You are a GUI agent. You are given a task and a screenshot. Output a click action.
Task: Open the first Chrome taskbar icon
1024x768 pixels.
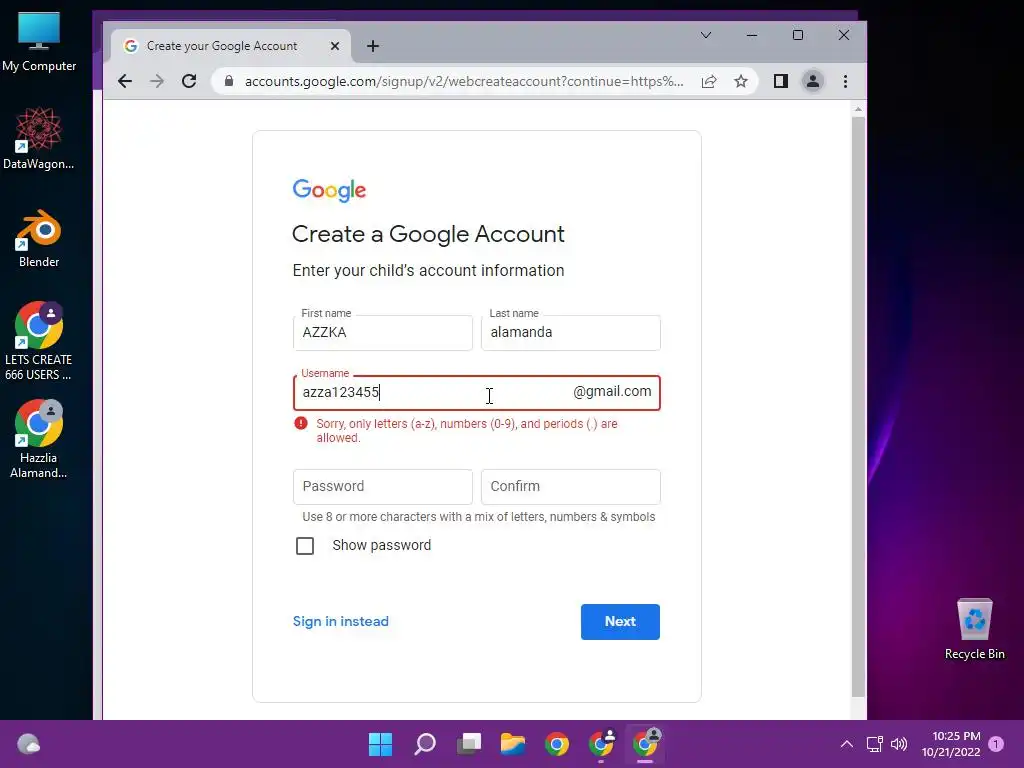tap(557, 744)
